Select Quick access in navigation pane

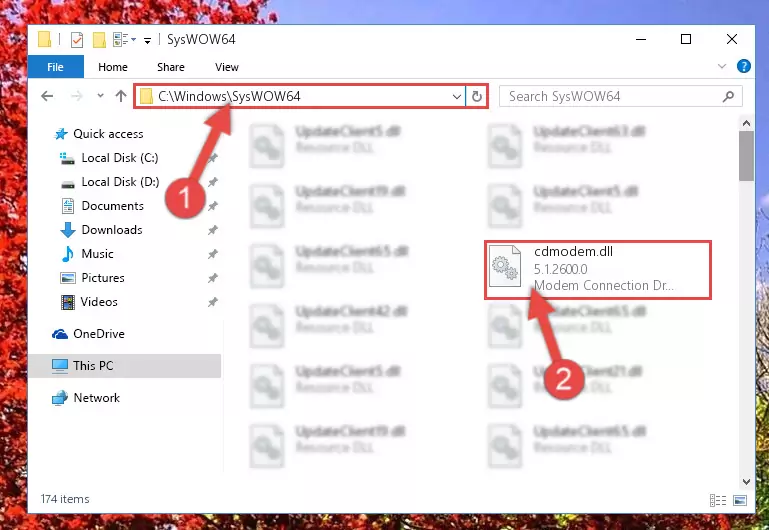[x=108, y=134]
